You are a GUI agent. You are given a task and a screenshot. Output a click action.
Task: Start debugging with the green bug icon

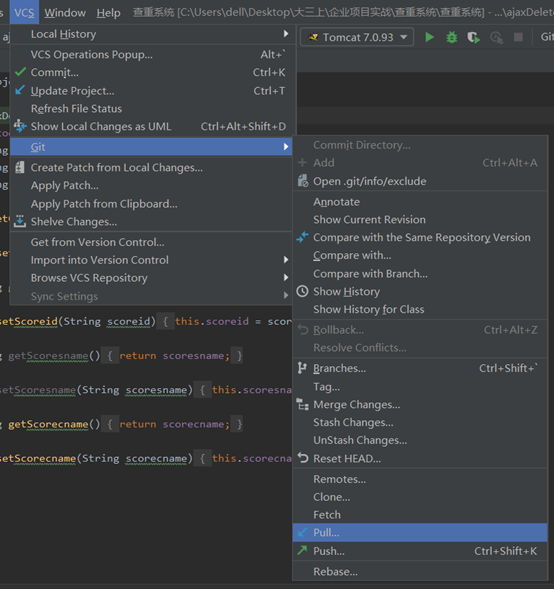pyautogui.click(x=451, y=37)
